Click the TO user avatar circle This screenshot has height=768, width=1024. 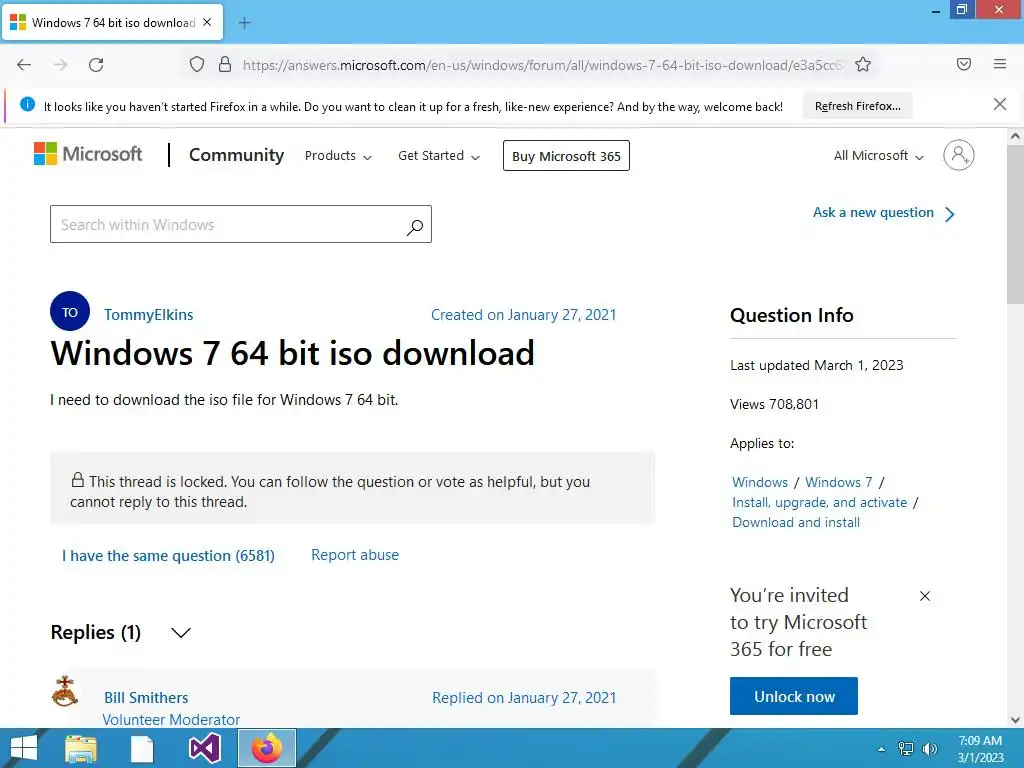coord(70,312)
